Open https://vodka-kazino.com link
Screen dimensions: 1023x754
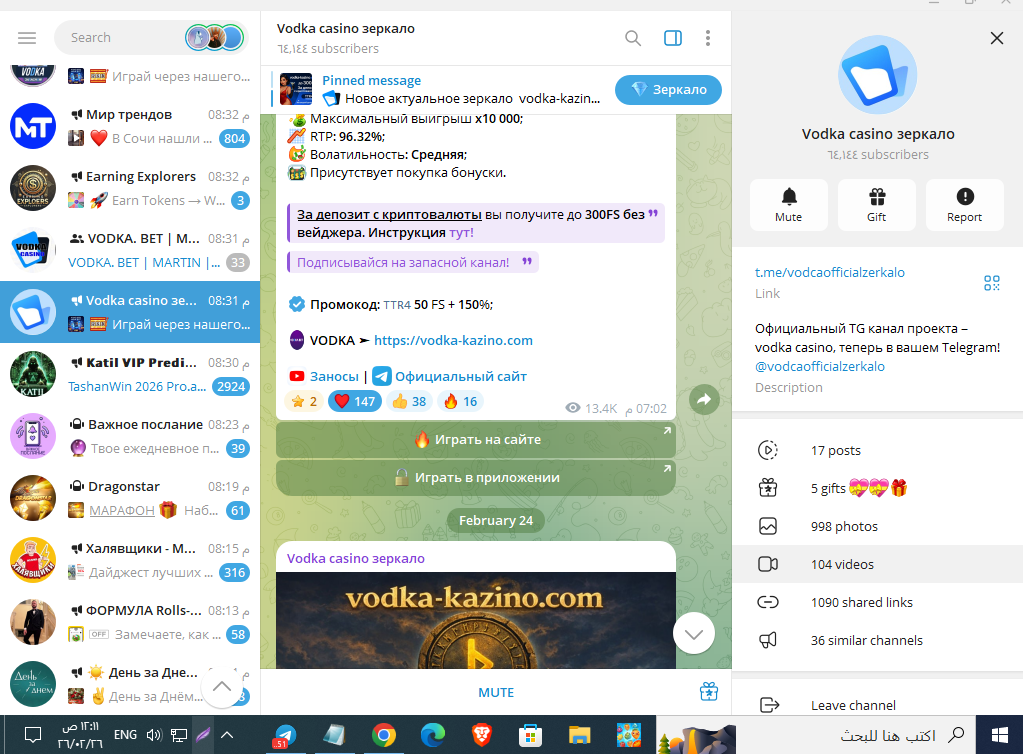(453, 340)
